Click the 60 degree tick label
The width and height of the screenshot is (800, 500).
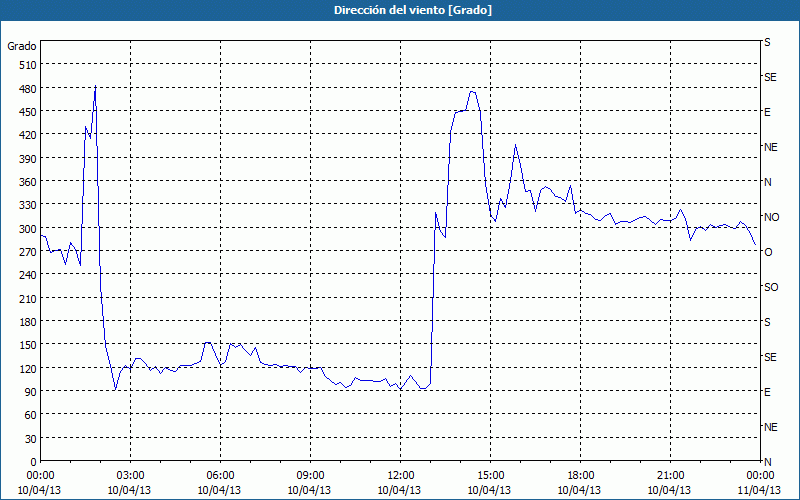[31, 415]
